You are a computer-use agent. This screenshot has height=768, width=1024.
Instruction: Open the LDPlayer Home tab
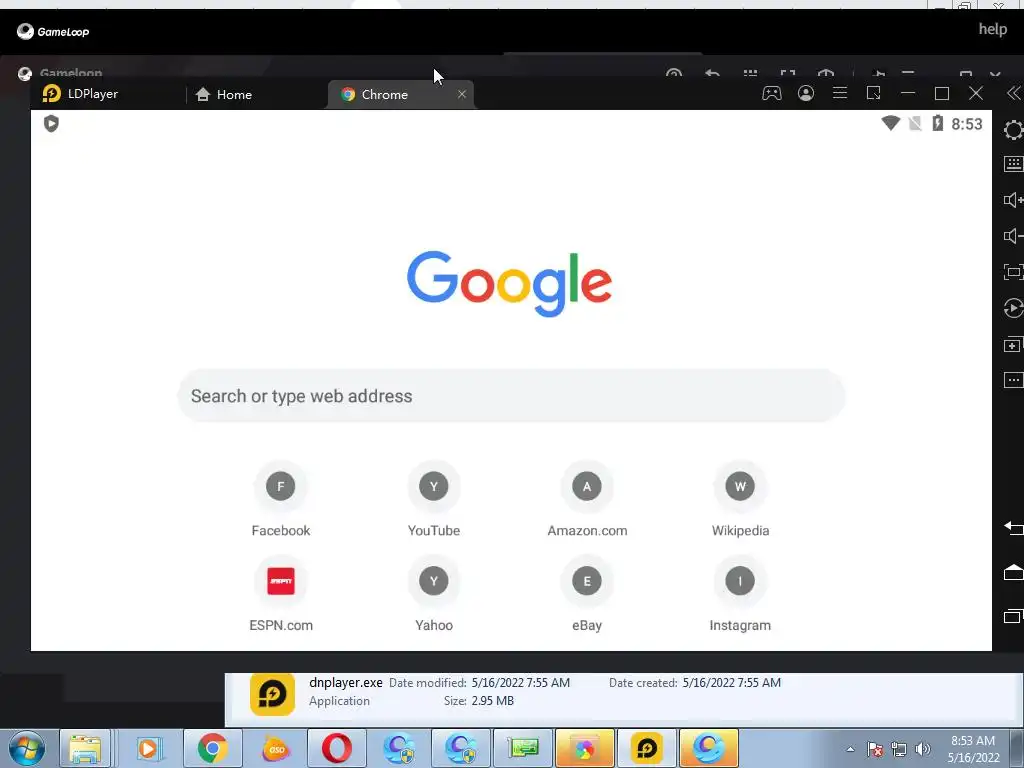click(224, 95)
